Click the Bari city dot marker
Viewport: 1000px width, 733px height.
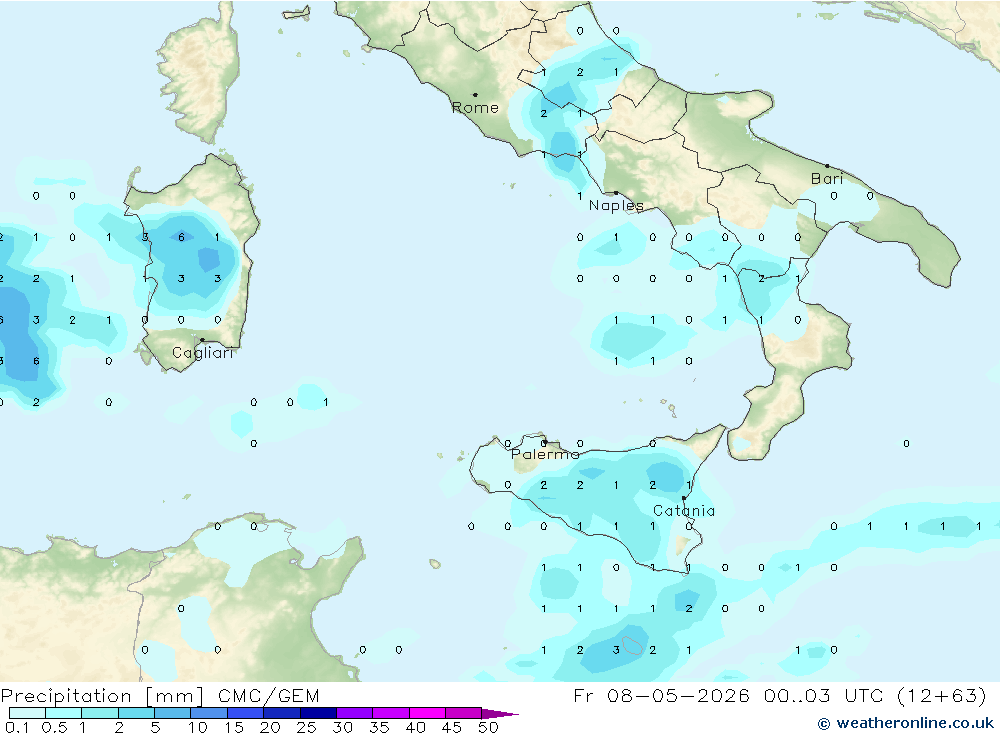pyautogui.click(x=827, y=166)
